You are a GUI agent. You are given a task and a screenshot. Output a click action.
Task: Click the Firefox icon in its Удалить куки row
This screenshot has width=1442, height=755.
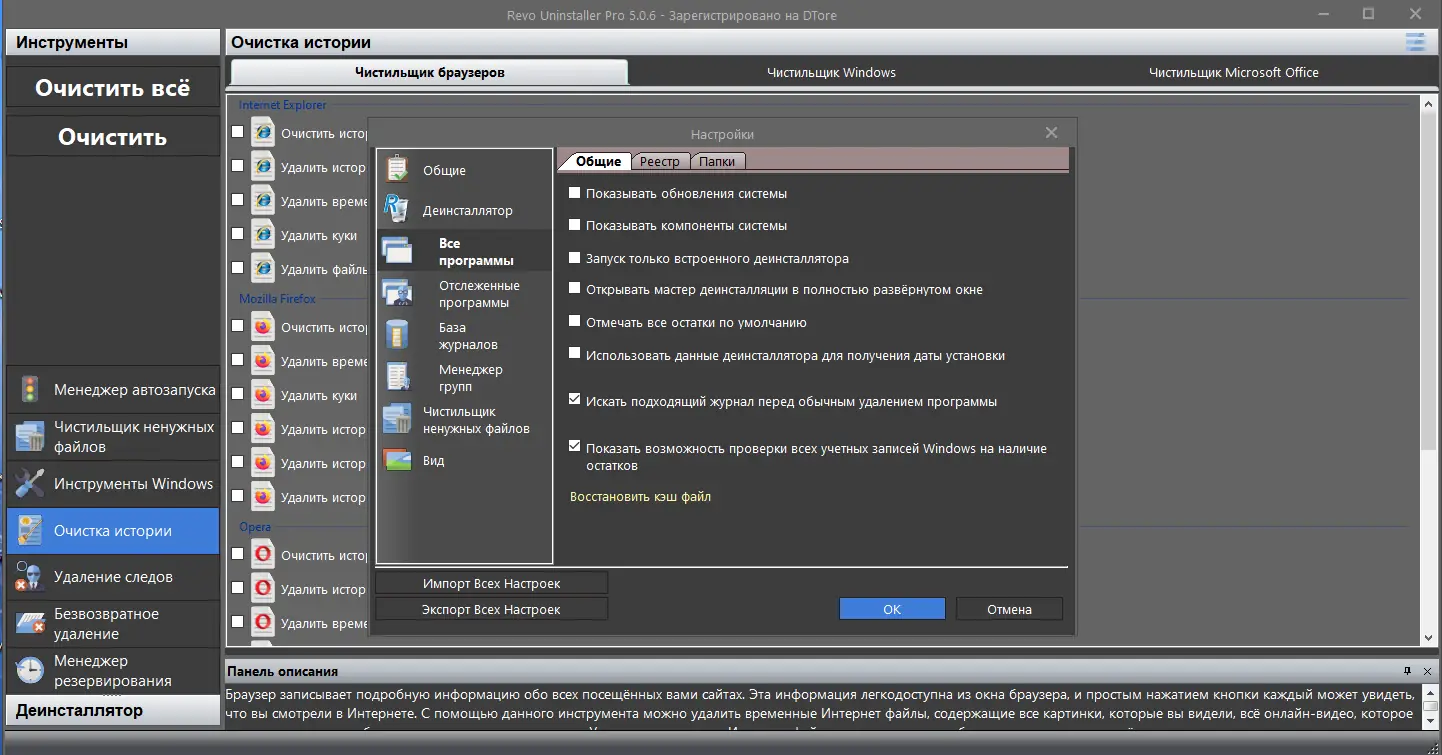[x=263, y=395]
